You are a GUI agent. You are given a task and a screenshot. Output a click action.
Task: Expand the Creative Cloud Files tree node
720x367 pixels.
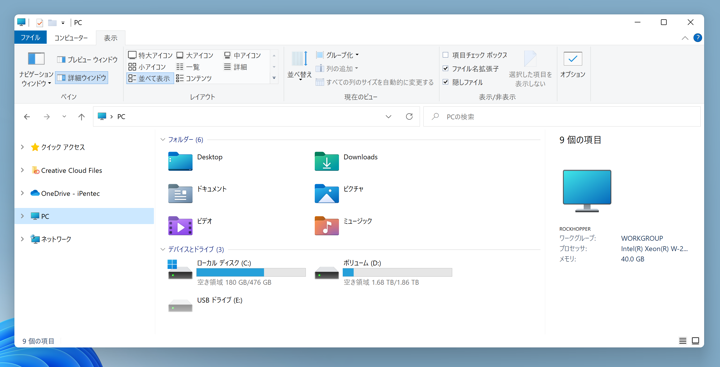click(22, 170)
